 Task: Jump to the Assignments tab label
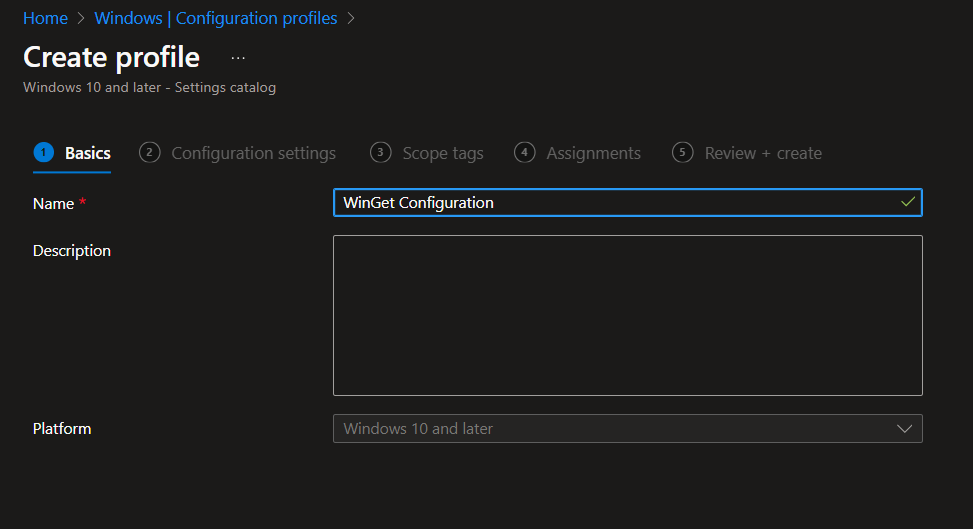593,153
